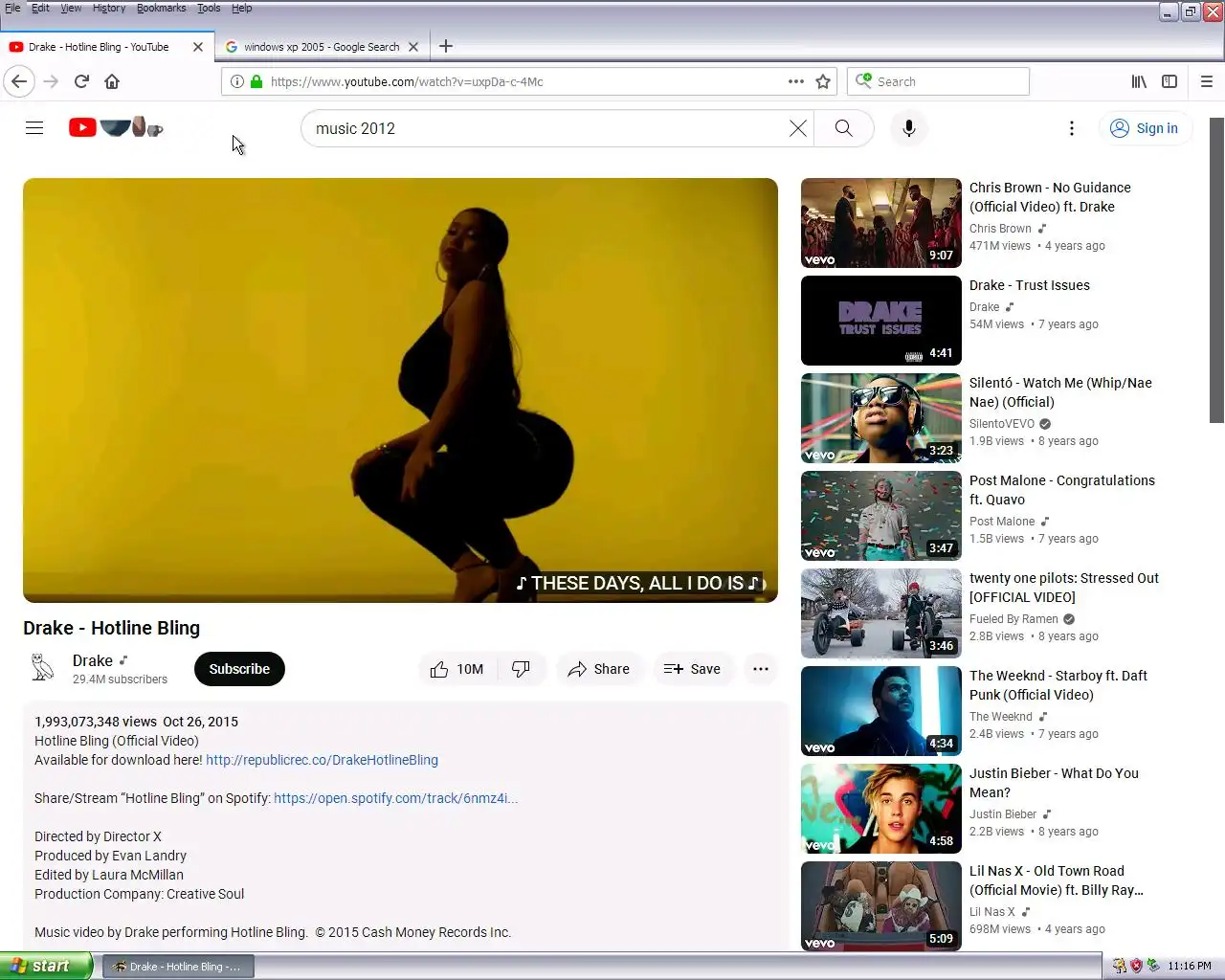Close the windows xp 2005 Google tab
Screen dimensions: 1225x980
pos(413,46)
